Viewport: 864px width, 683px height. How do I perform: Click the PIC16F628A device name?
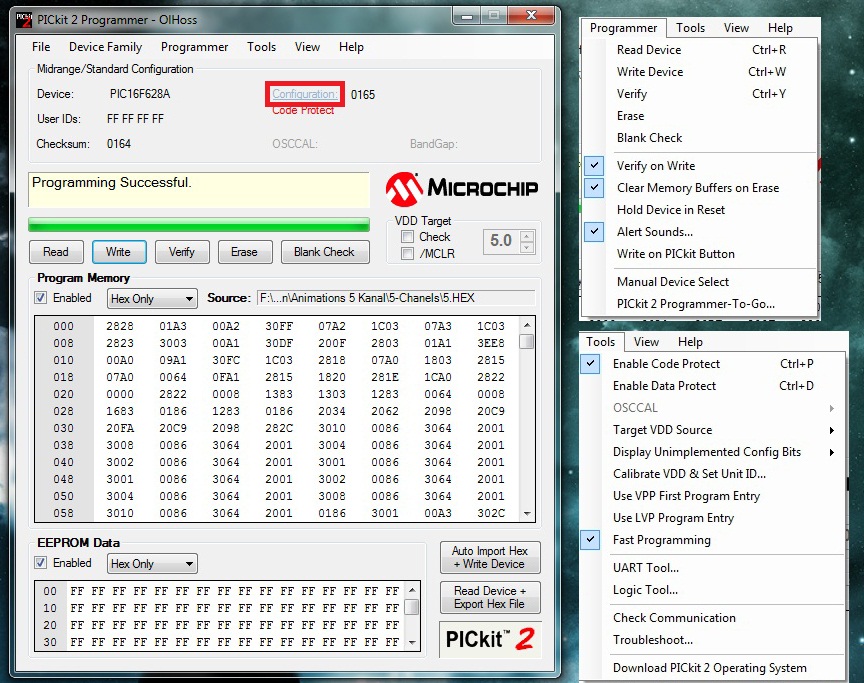click(x=140, y=94)
